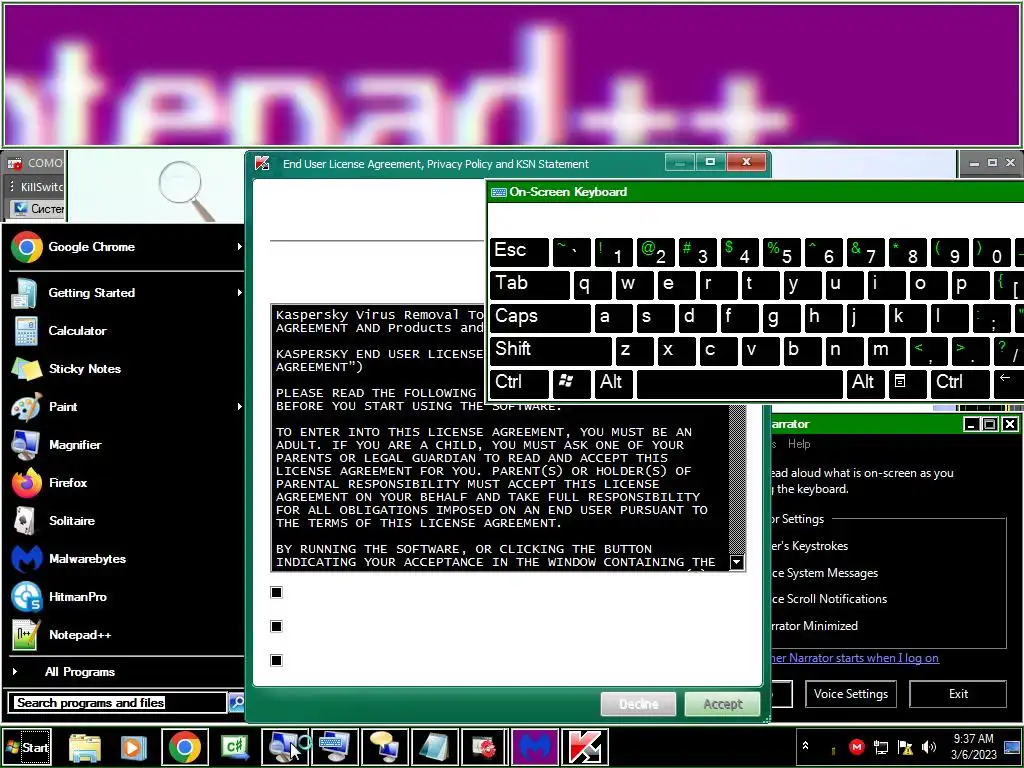Click red M tray icon
The image size is (1024, 768).
pos(857,746)
